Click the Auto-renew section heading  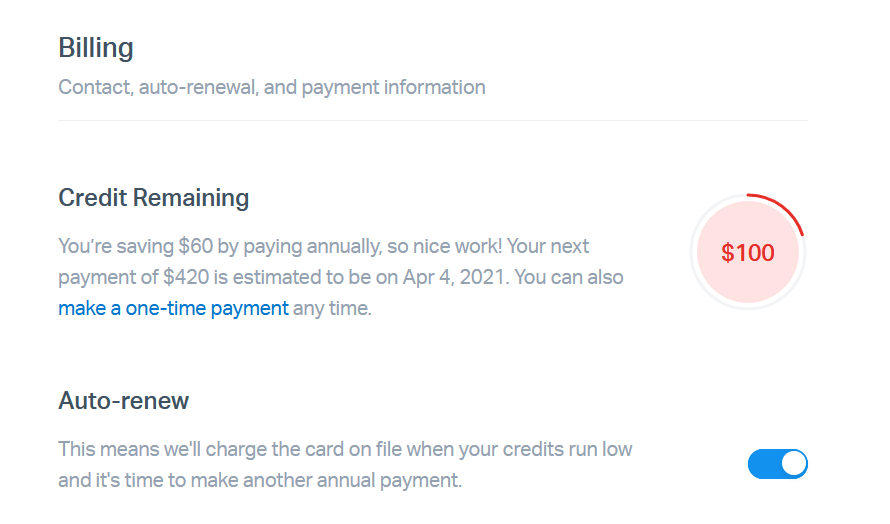coord(124,401)
